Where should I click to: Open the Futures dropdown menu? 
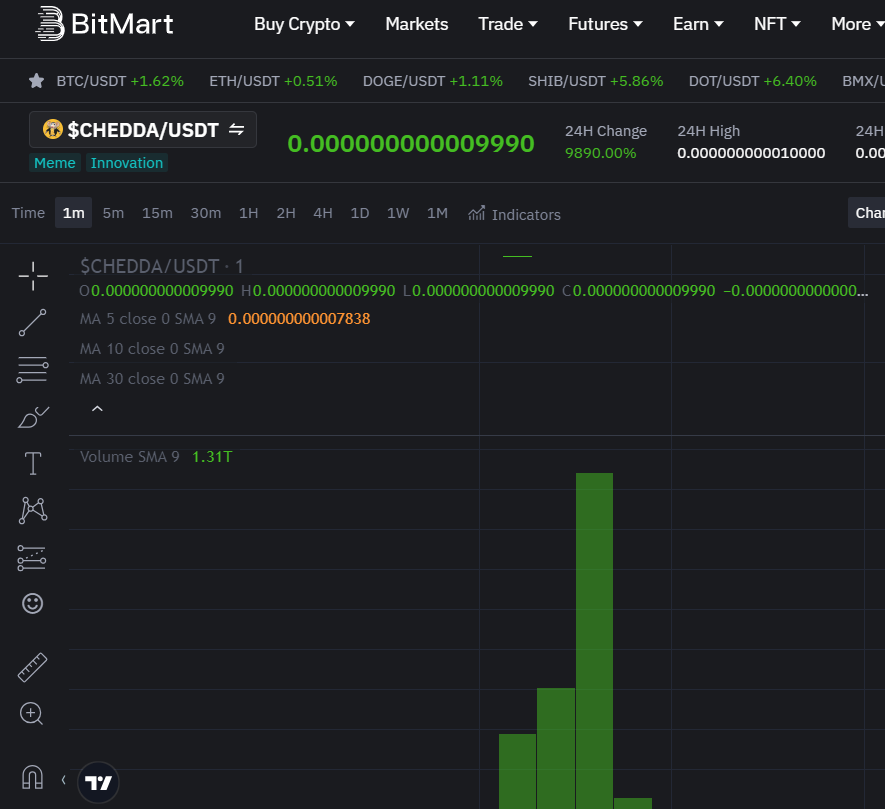[x=605, y=24]
